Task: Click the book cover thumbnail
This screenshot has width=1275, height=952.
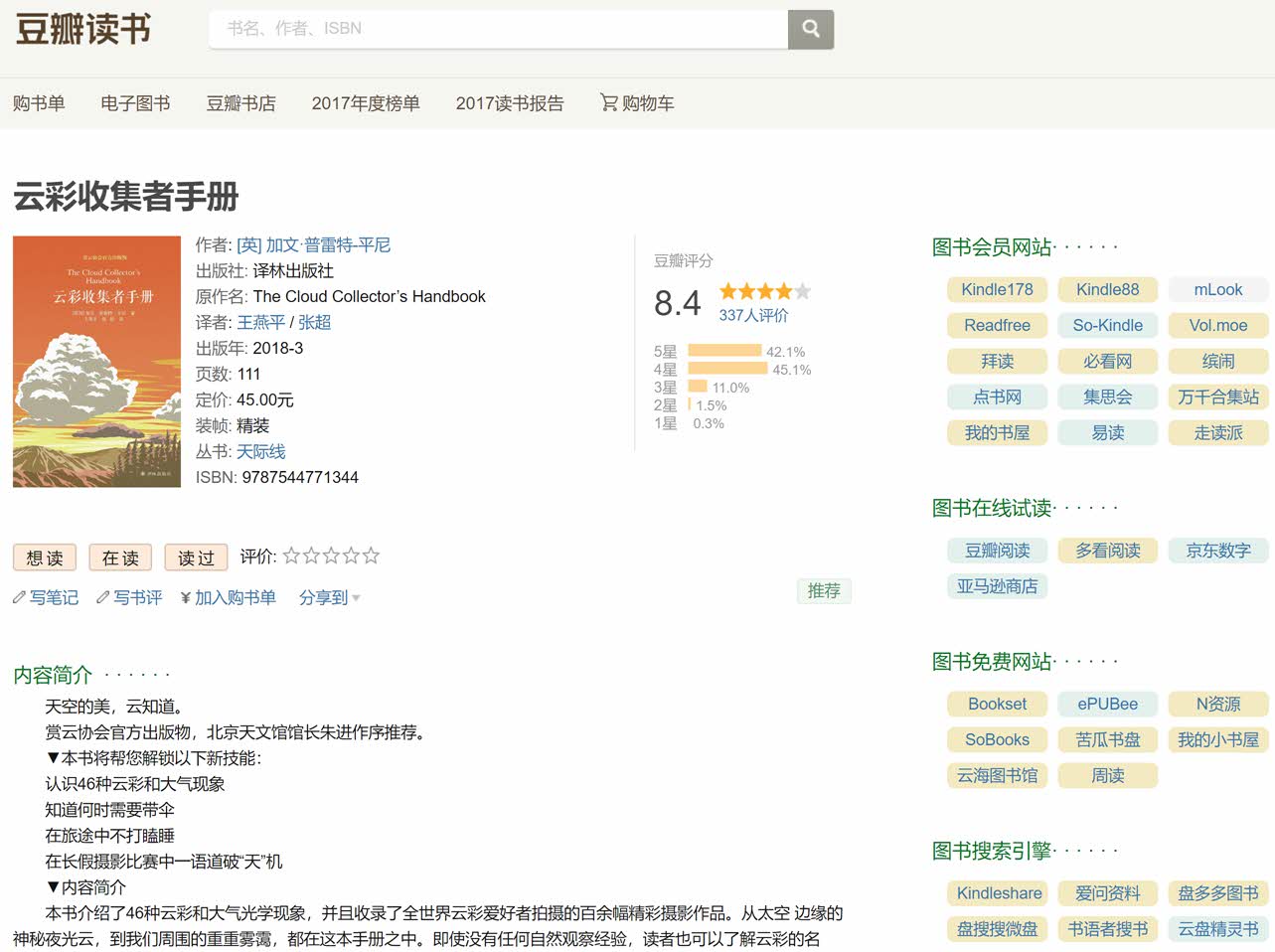Action: click(96, 362)
